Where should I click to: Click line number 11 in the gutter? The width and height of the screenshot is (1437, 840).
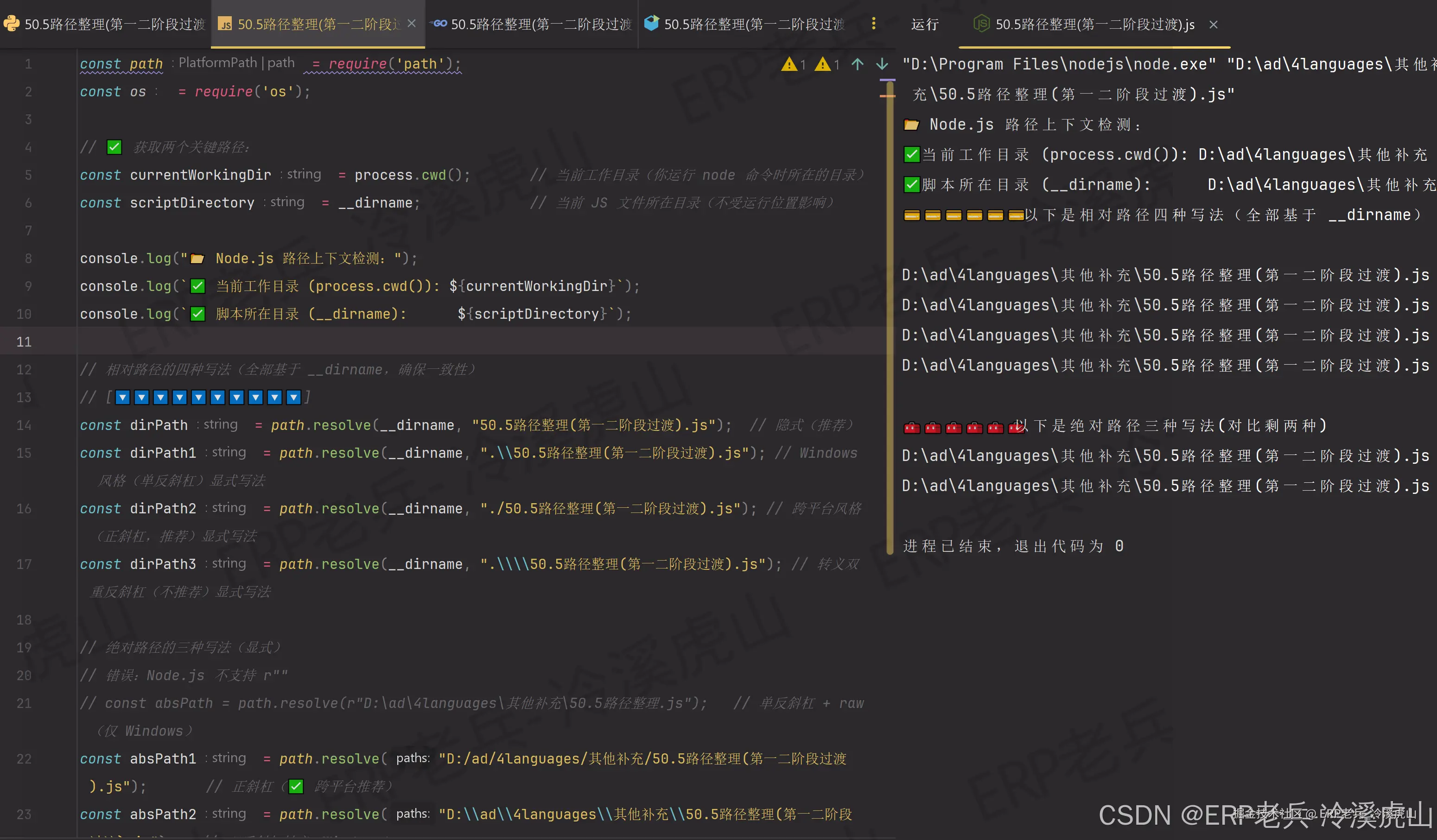(24, 342)
